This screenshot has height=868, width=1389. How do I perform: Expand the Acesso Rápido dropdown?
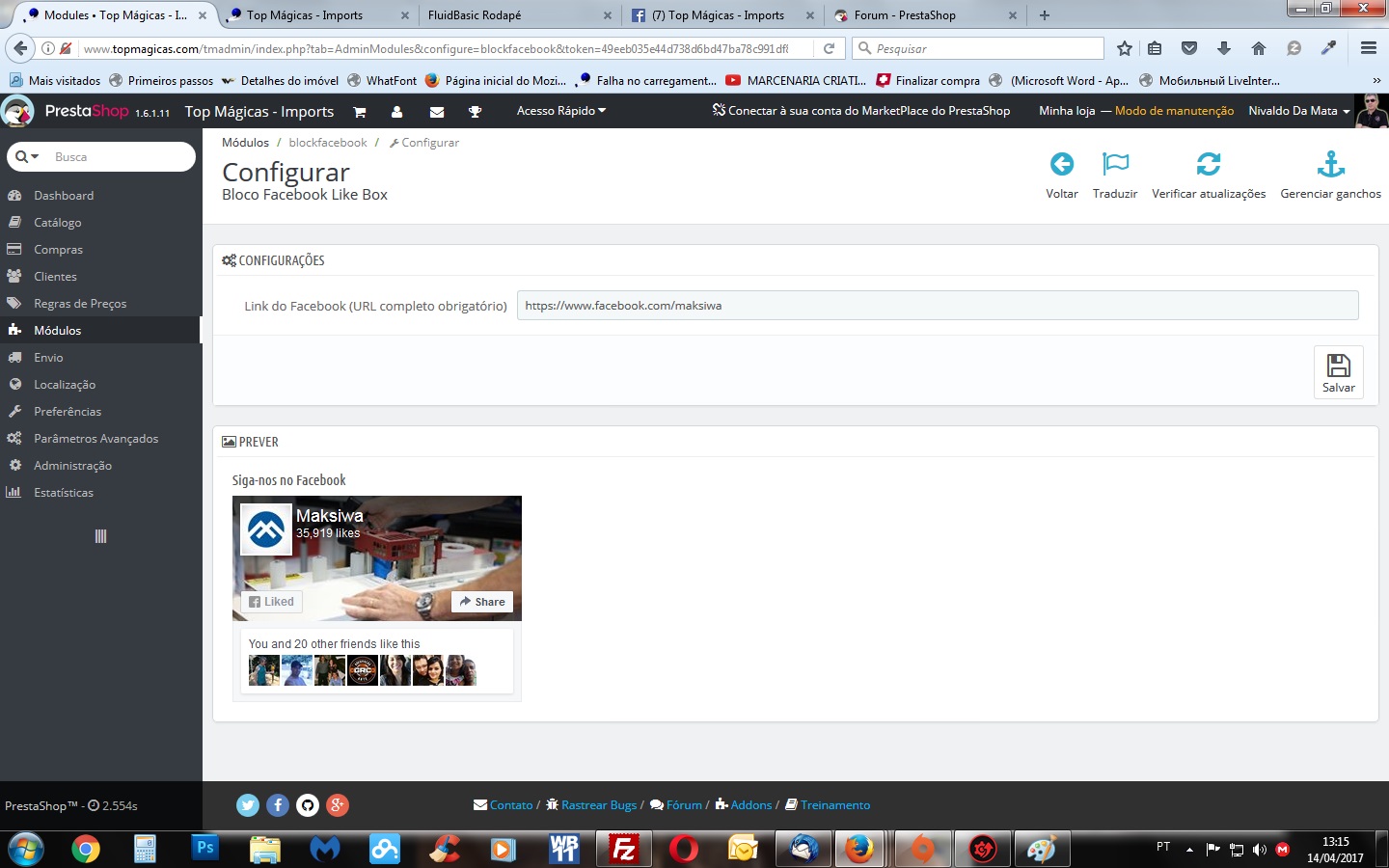point(561,111)
